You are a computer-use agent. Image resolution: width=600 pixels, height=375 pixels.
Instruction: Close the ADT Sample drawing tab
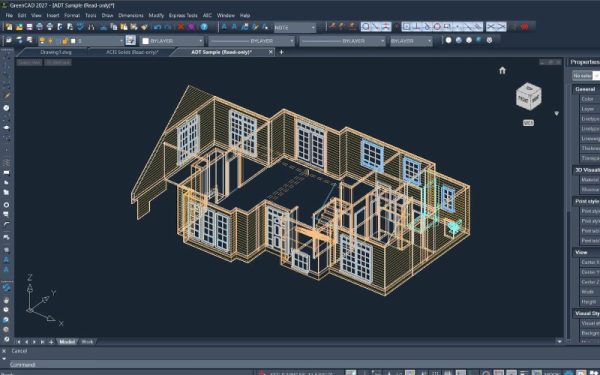pyautogui.click(x=271, y=52)
